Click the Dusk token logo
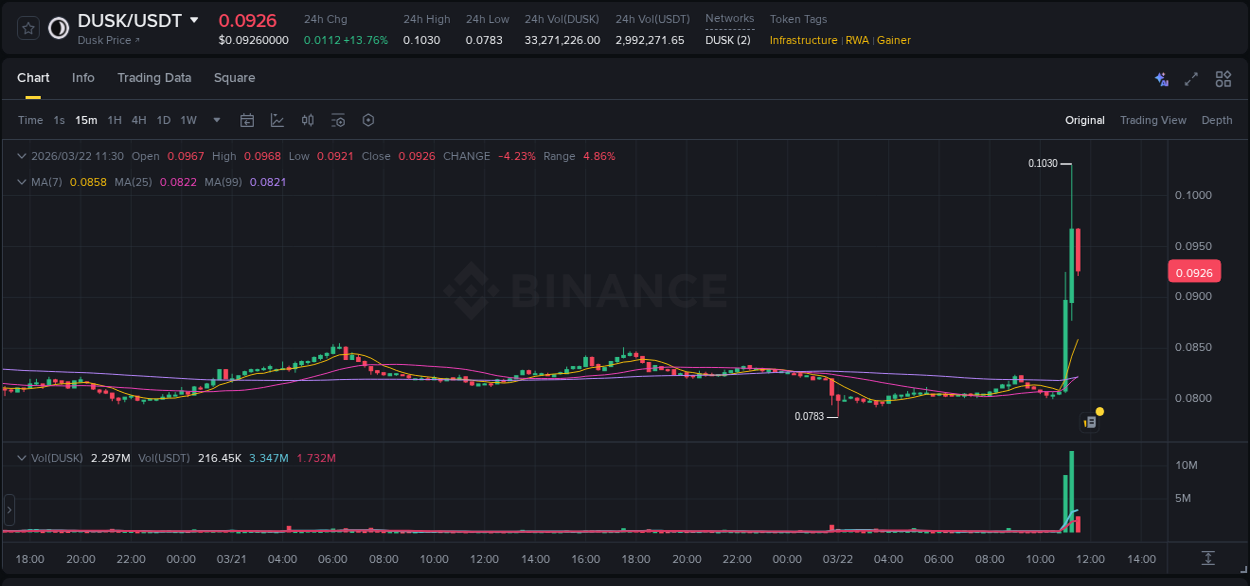This screenshot has width=1250, height=586. 58,28
